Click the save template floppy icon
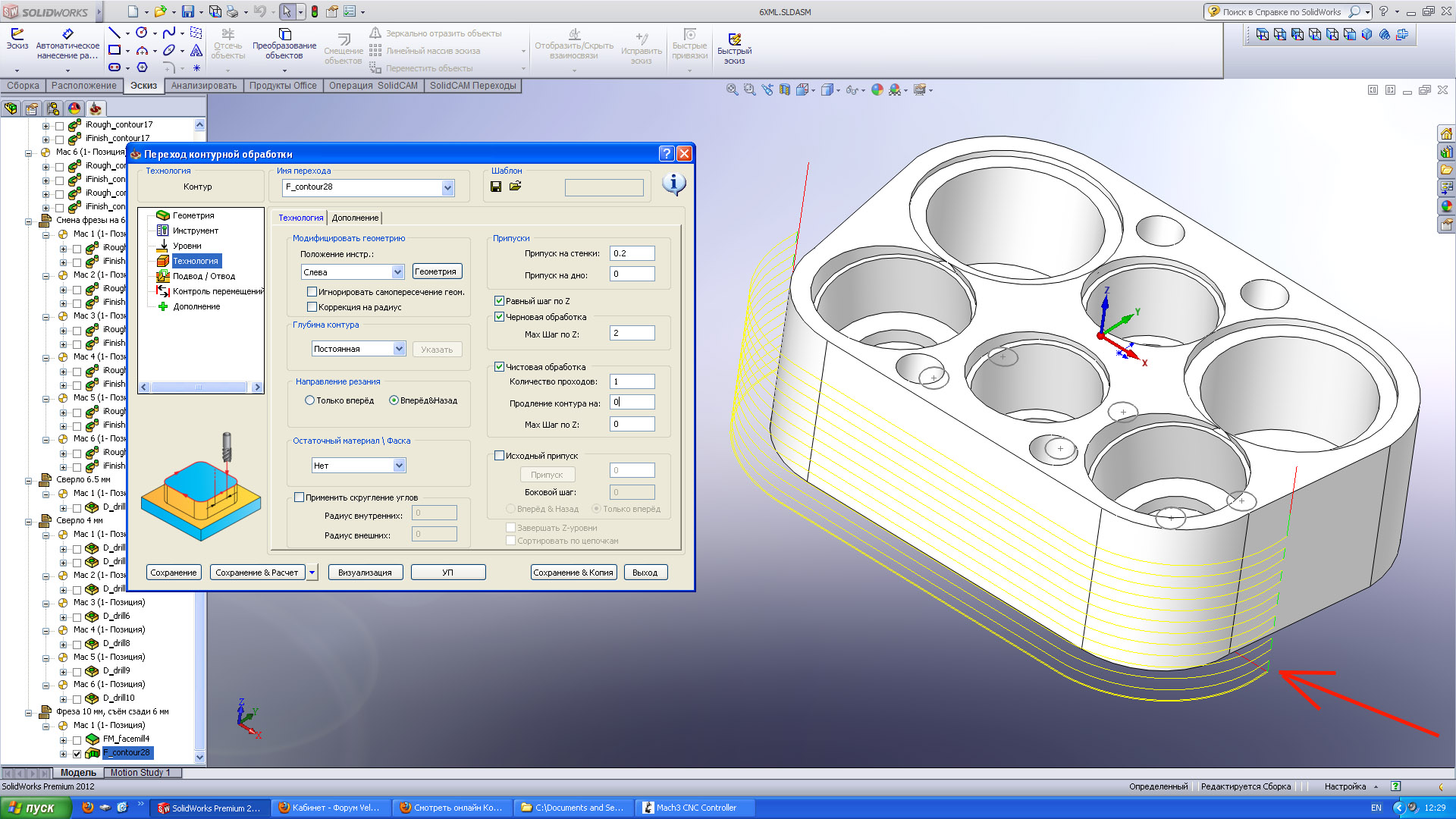This screenshot has width=1456, height=819. click(x=496, y=187)
